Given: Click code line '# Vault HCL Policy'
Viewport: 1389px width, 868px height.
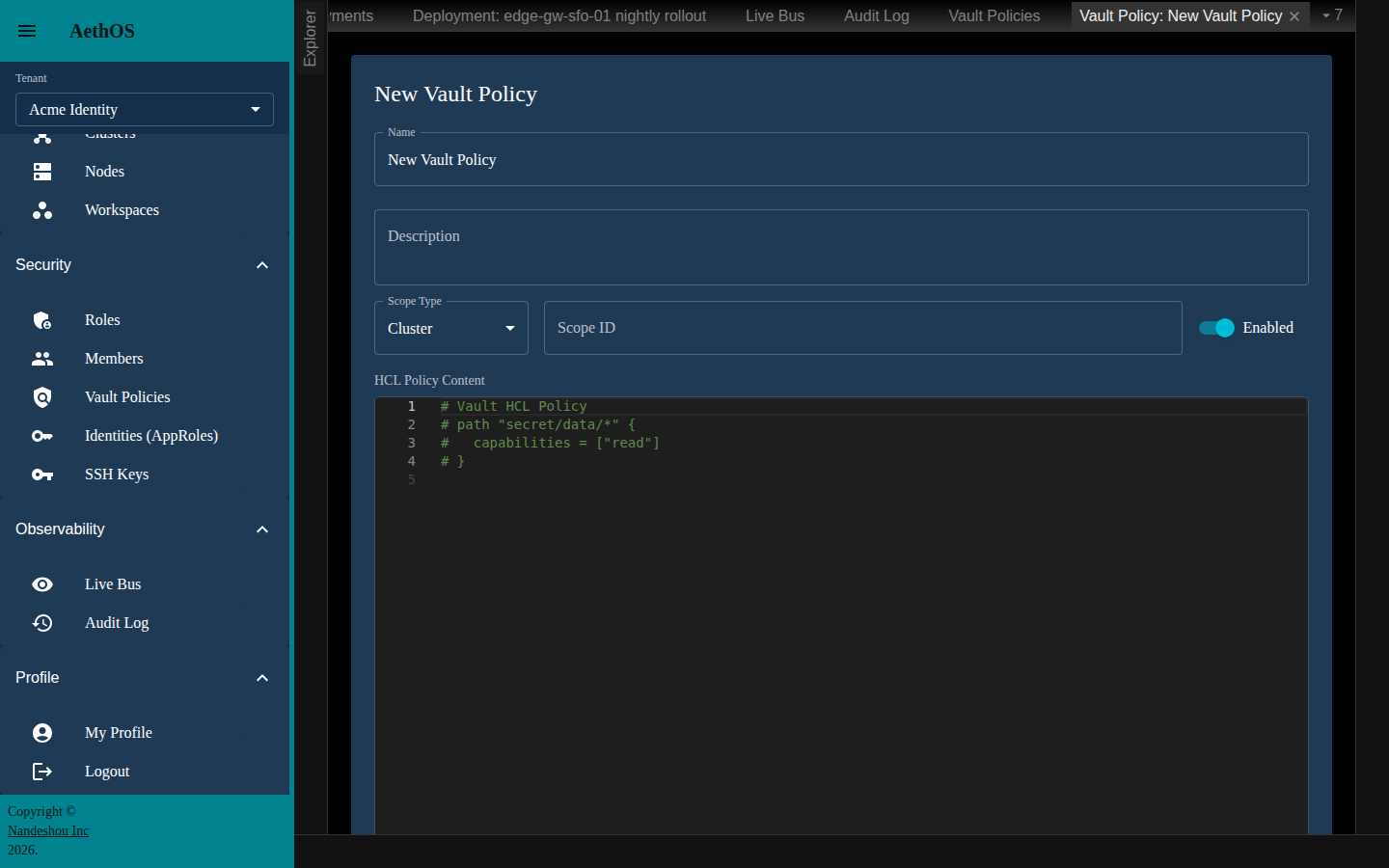Looking at the screenshot, I should point(513,406).
